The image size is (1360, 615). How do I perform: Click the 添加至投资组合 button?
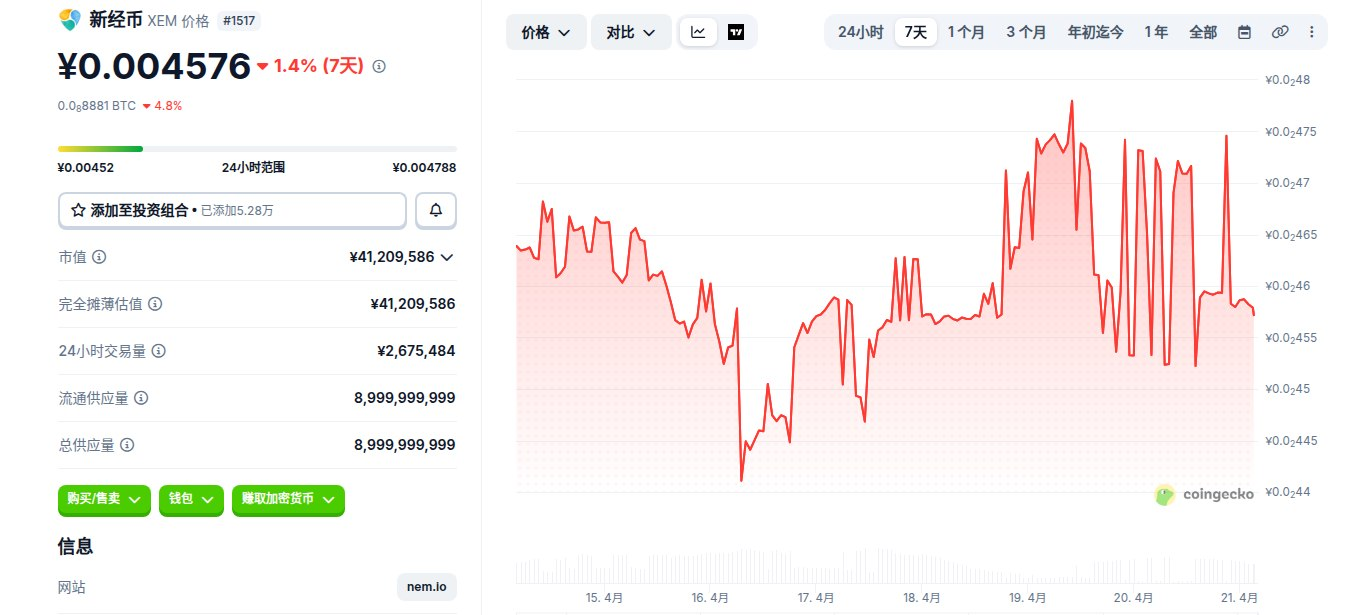click(x=232, y=210)
